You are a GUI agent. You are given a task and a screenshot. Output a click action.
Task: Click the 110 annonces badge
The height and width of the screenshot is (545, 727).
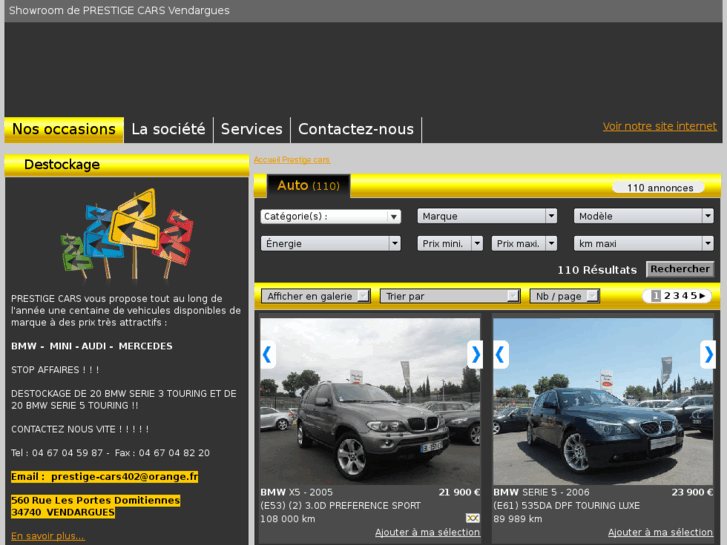(x=659, y=188)
